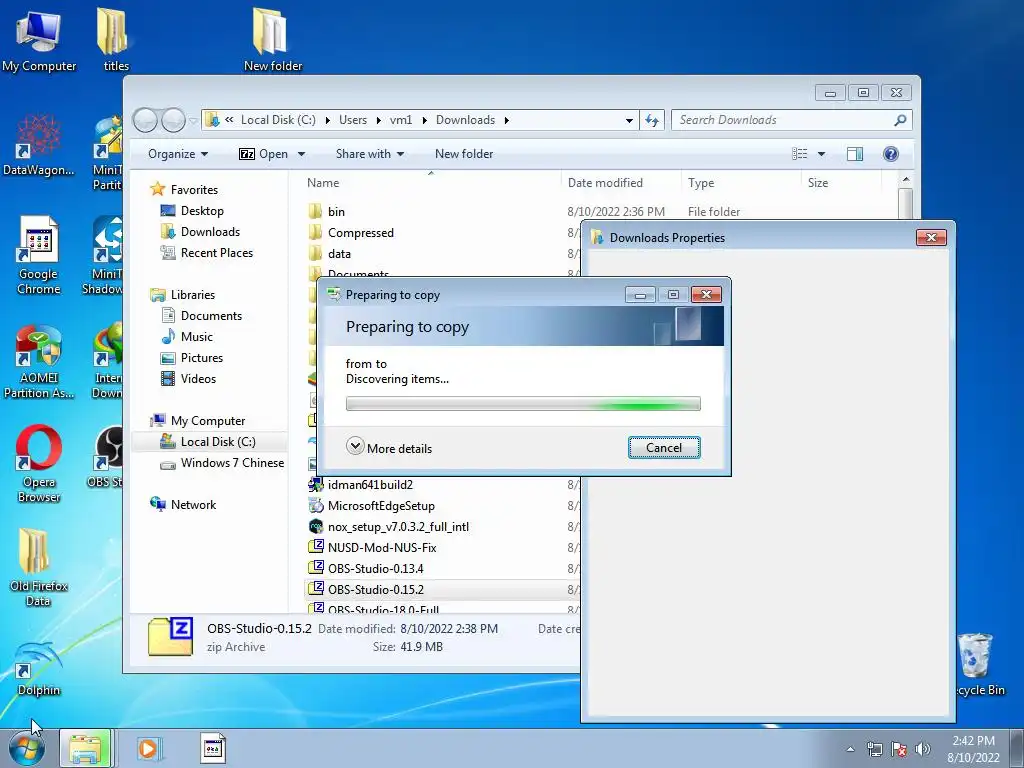
Task: Expand the arrow after Downloads in address bar
Action: 507,120
